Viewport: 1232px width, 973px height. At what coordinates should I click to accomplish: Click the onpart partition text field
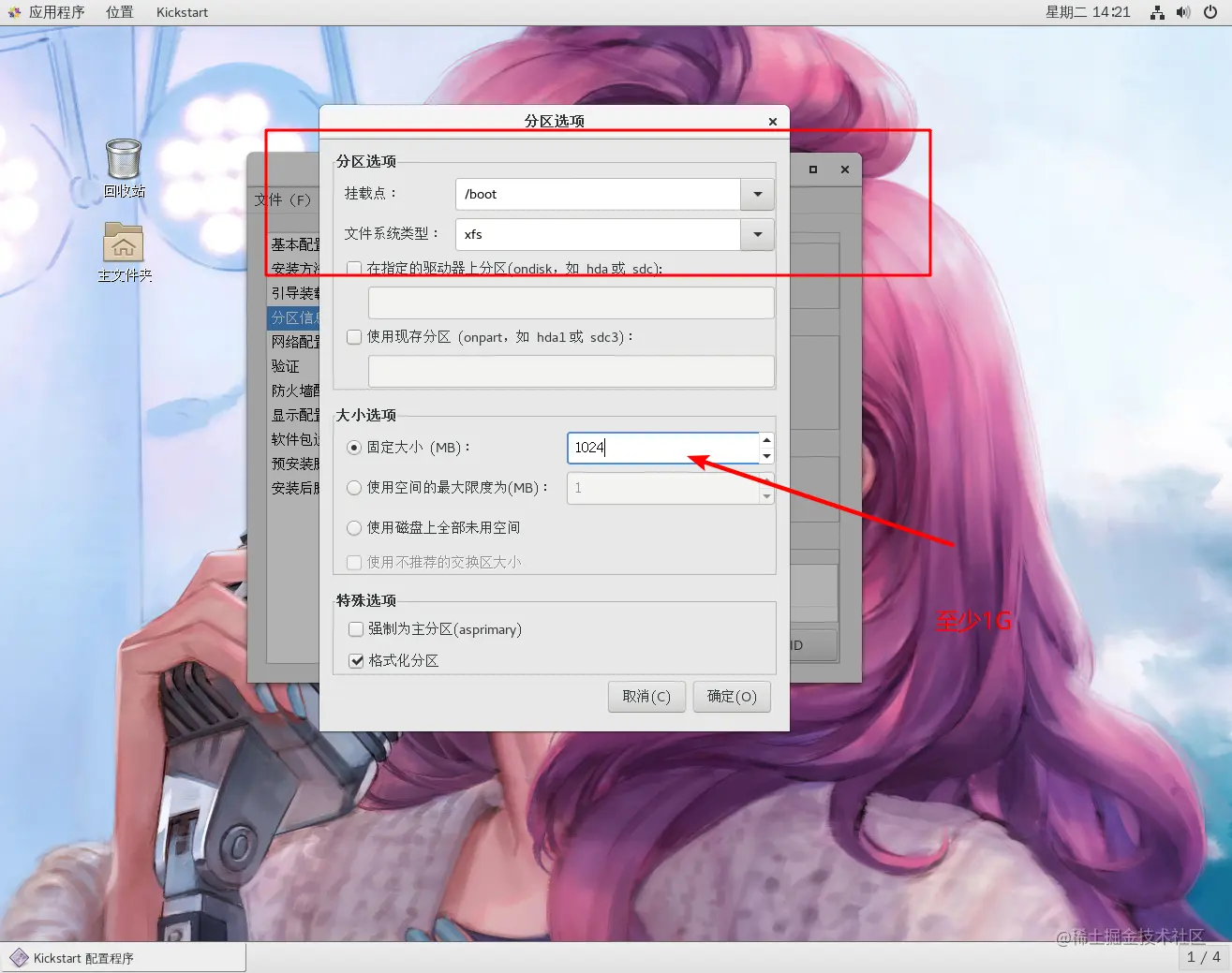coord(571,371)
